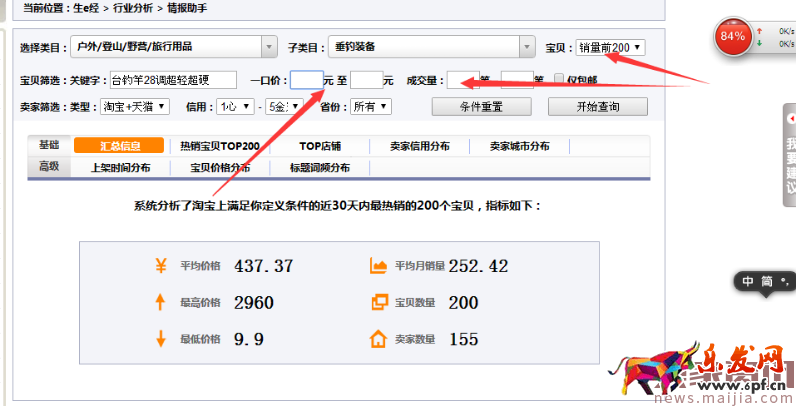
Task: Click the lowest price down-arrow icon
Action: tap(160, 339)
